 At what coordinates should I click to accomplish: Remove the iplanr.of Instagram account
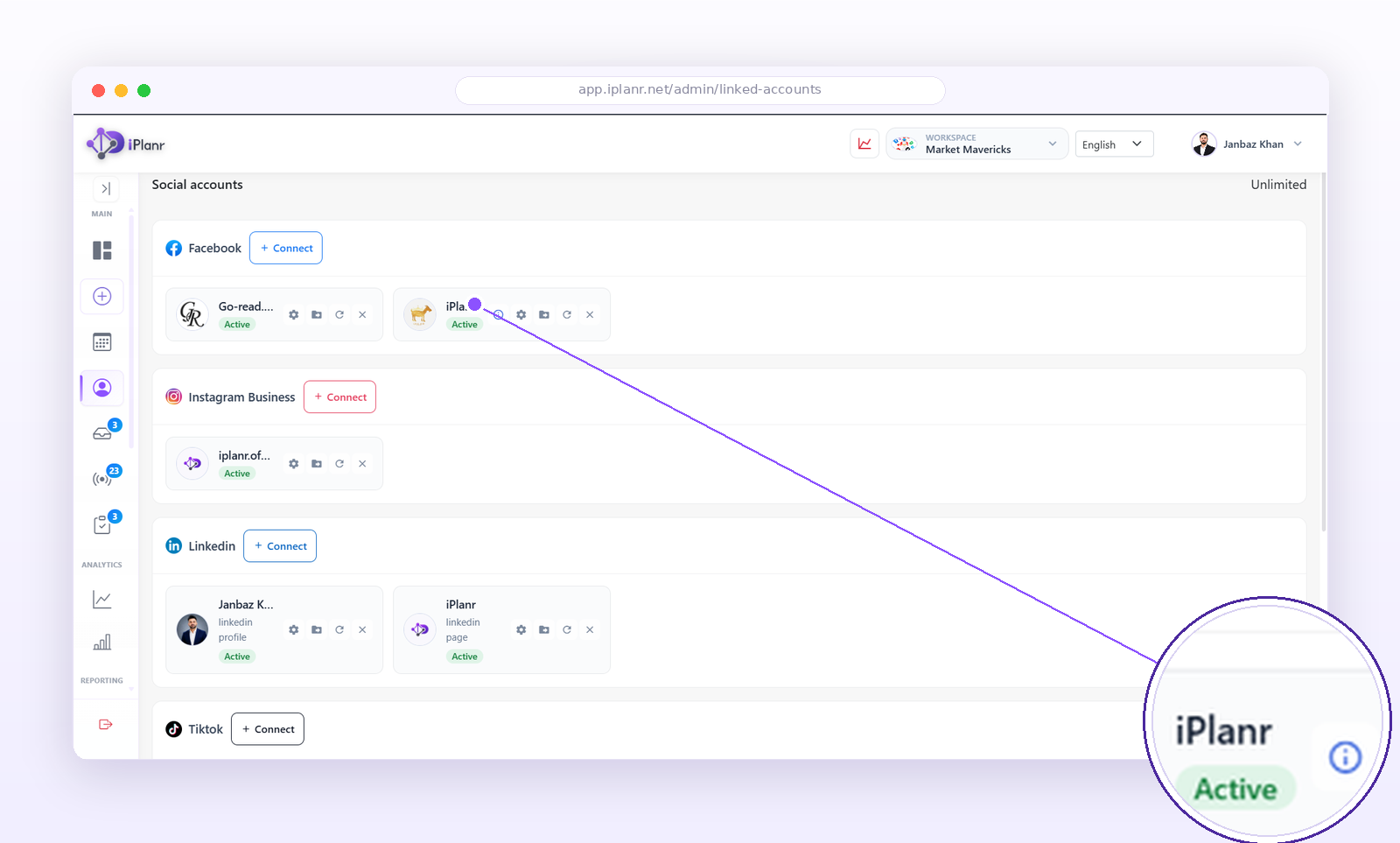point(362,464)
